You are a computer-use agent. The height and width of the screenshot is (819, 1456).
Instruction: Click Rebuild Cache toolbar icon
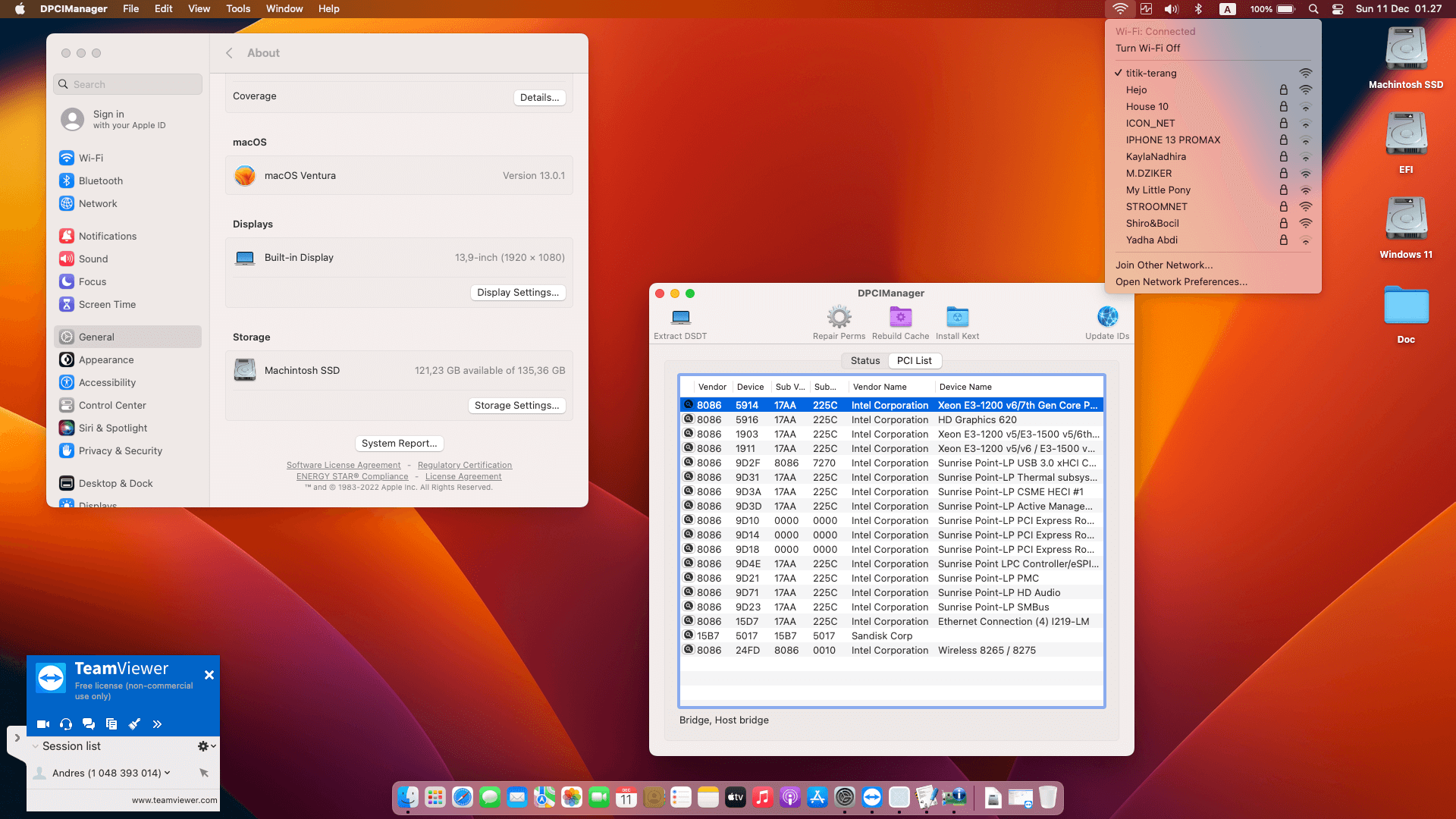coord(900,316)
